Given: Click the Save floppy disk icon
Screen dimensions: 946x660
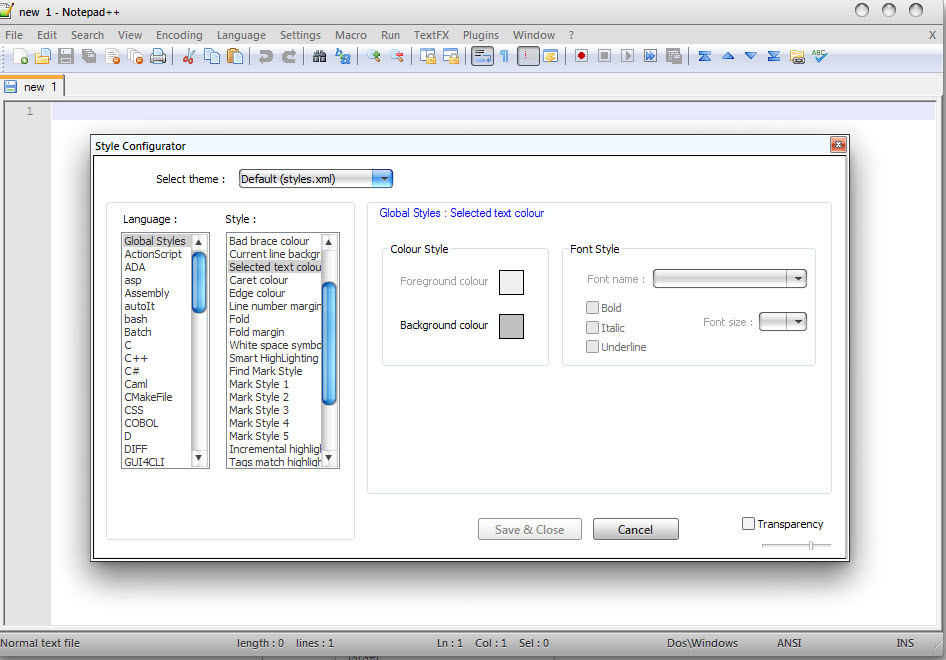Looking at the screenshot, I should (66, 57).
